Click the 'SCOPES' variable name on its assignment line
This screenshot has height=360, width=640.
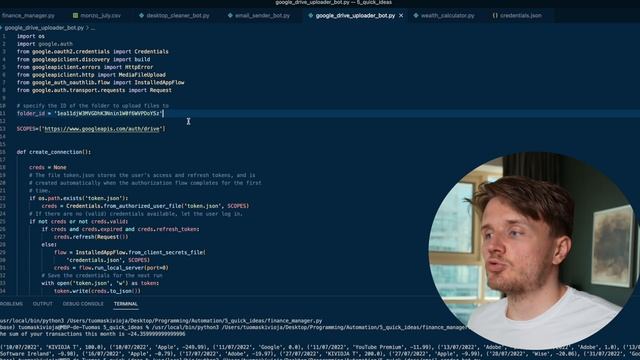[x=26, y=129]
